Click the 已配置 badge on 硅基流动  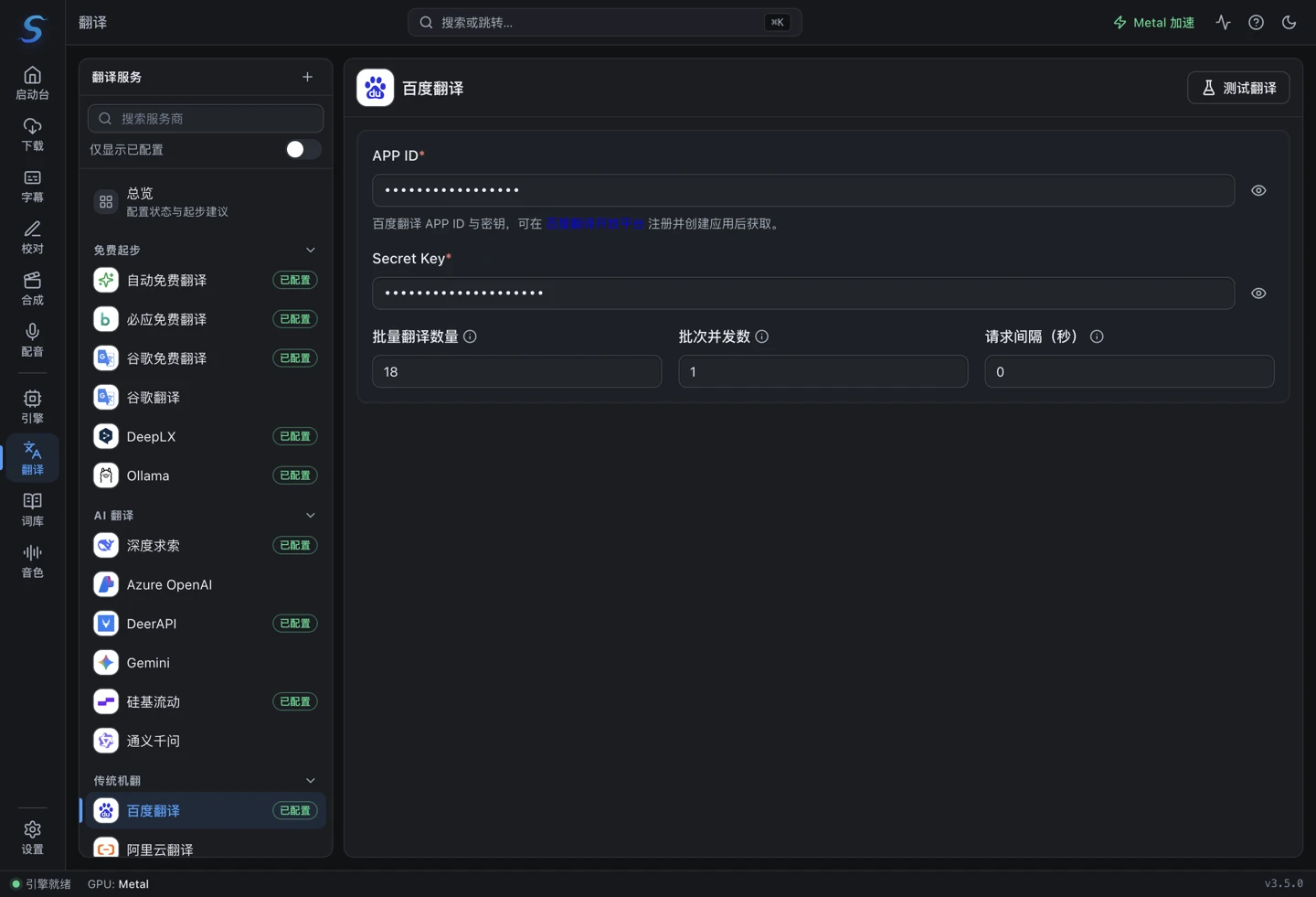295,701
